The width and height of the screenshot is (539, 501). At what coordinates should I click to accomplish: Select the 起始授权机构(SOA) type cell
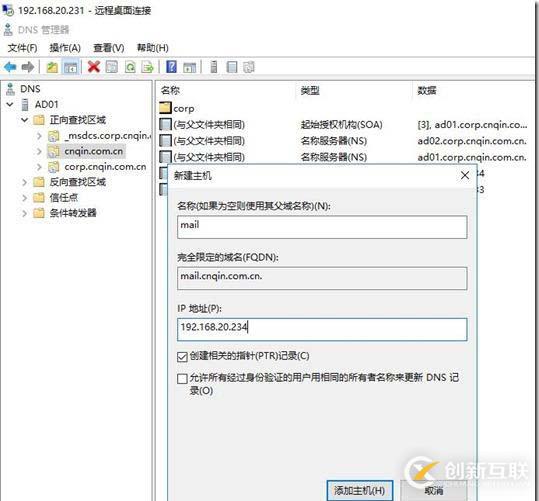[342, 124]
